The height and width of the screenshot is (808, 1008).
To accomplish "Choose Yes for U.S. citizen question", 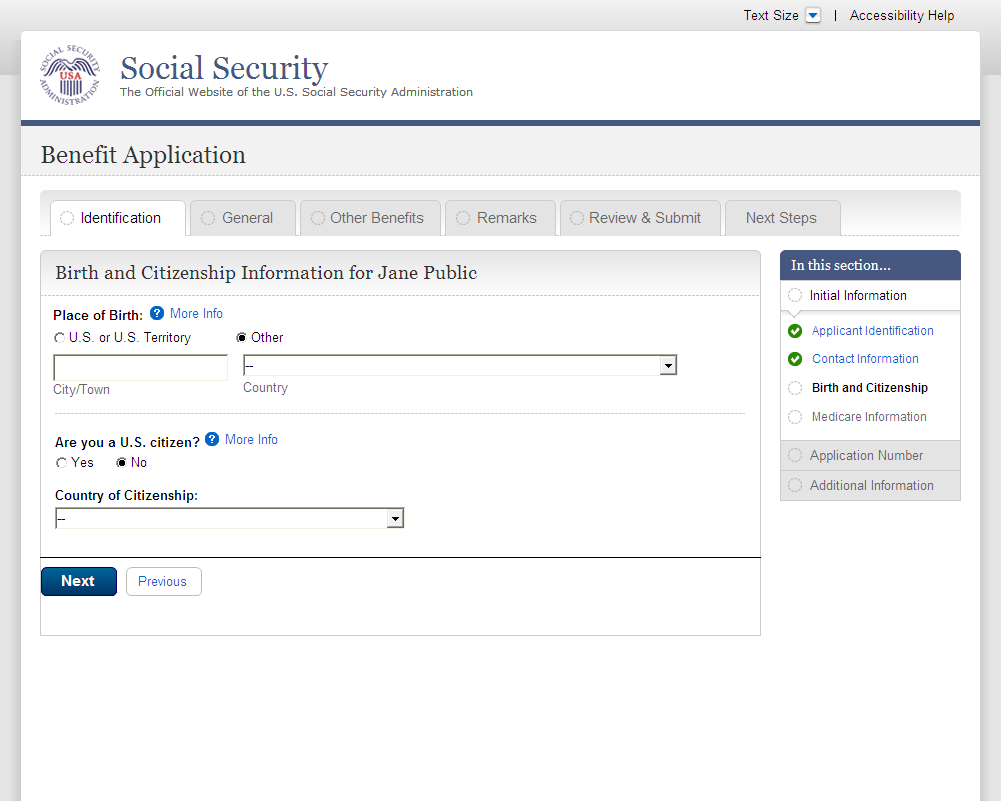I will [x=62, y=463].
